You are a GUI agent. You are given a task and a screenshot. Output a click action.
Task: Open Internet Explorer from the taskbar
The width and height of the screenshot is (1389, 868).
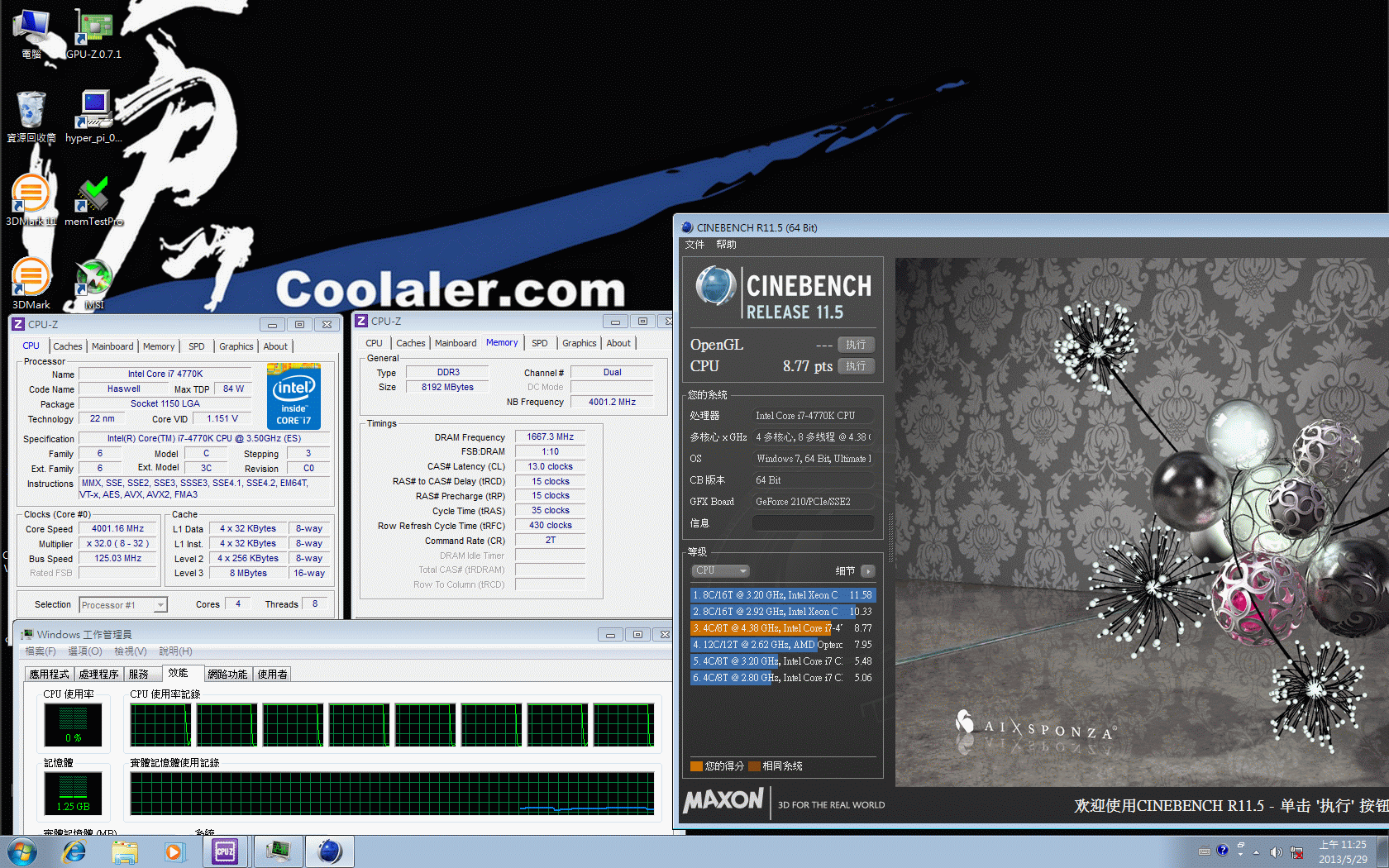coord(74,851)
